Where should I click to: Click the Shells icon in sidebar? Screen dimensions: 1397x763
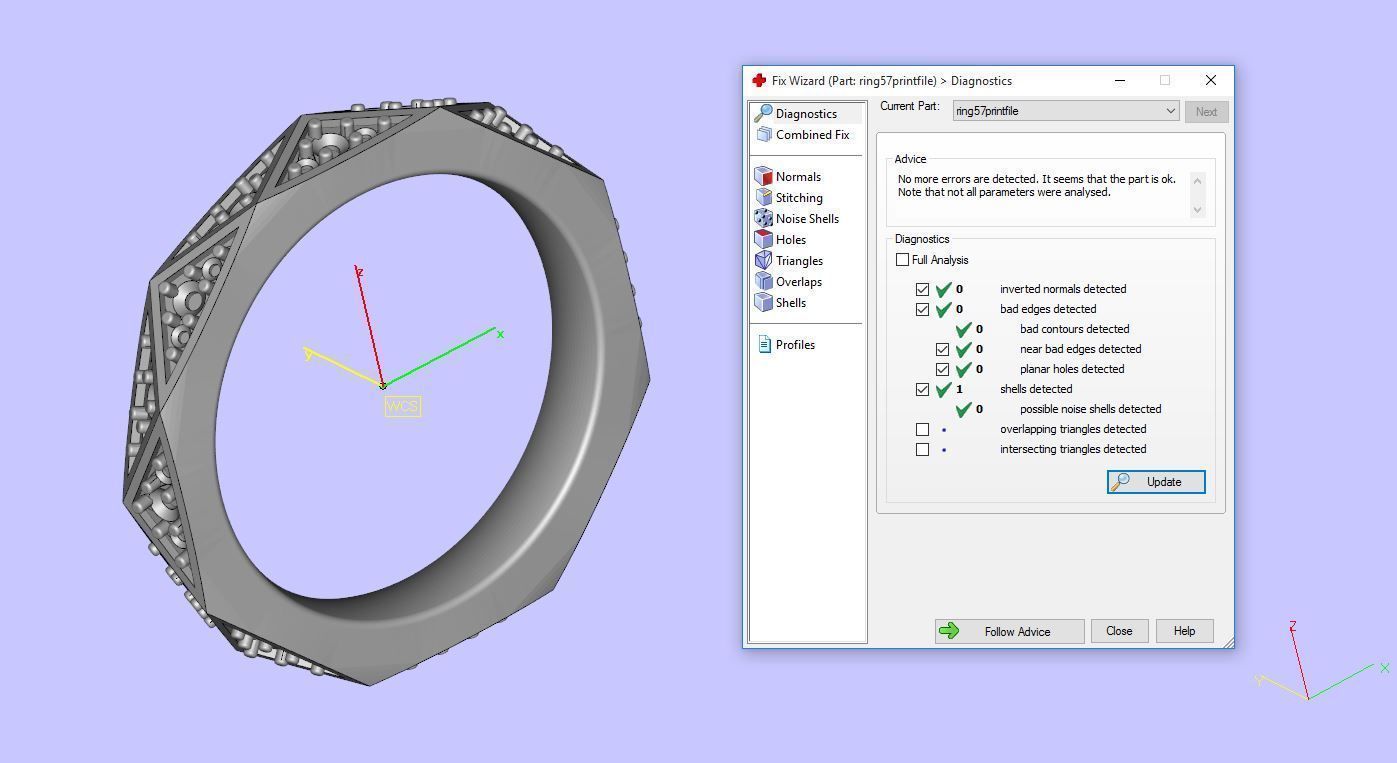click(764, 302)
